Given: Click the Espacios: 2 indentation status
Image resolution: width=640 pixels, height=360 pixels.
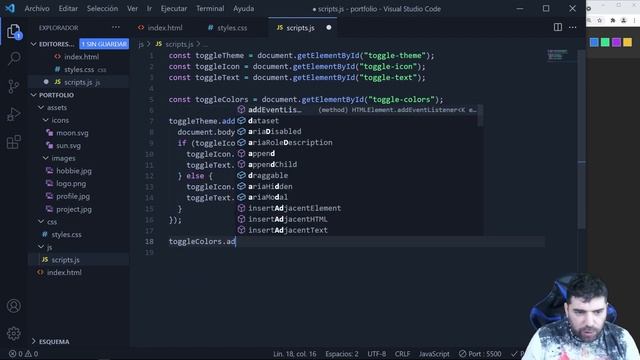Looking at the screenshot, I should [x=342, y=354].
